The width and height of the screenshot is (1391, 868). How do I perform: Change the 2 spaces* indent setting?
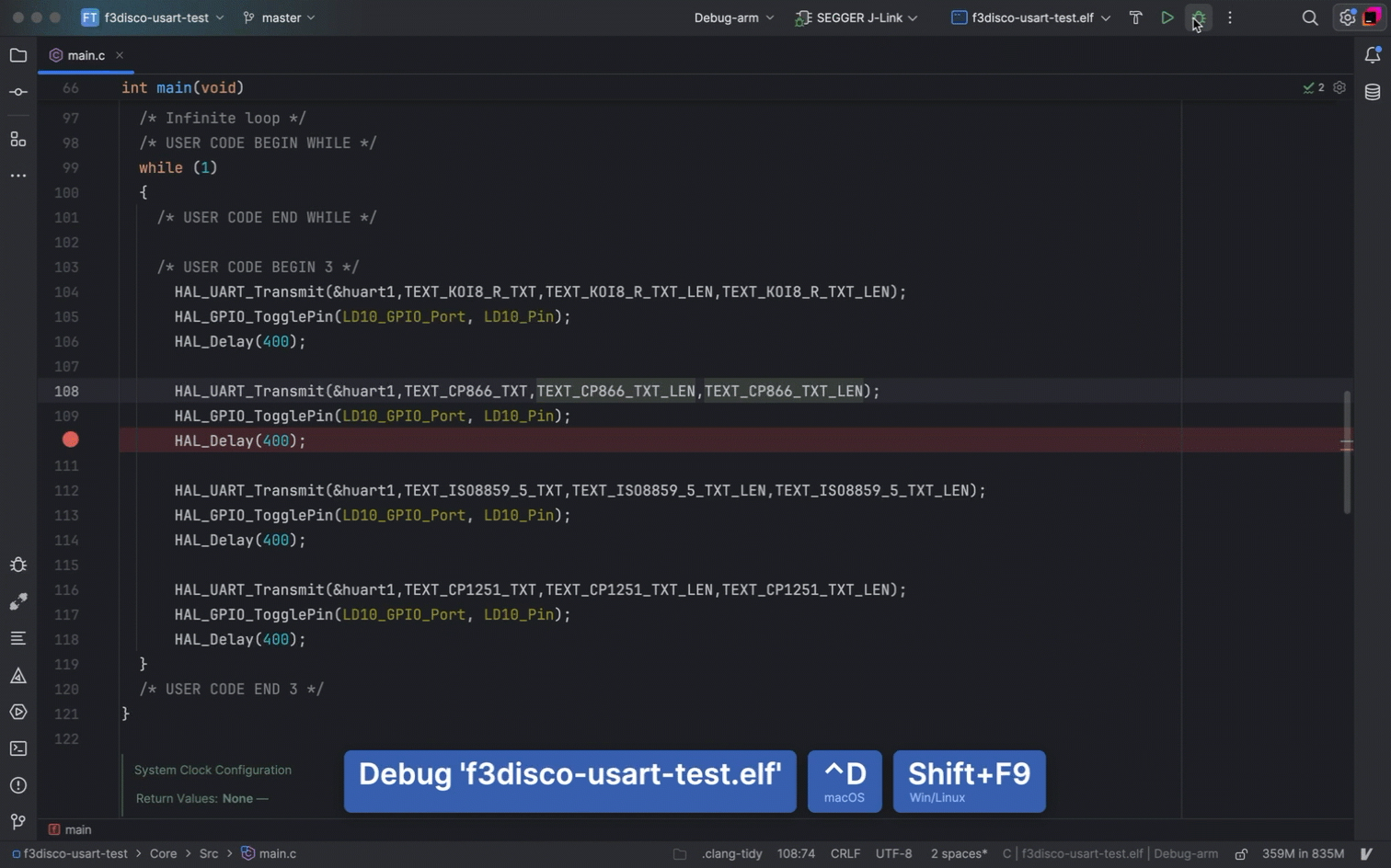point(959,854)
